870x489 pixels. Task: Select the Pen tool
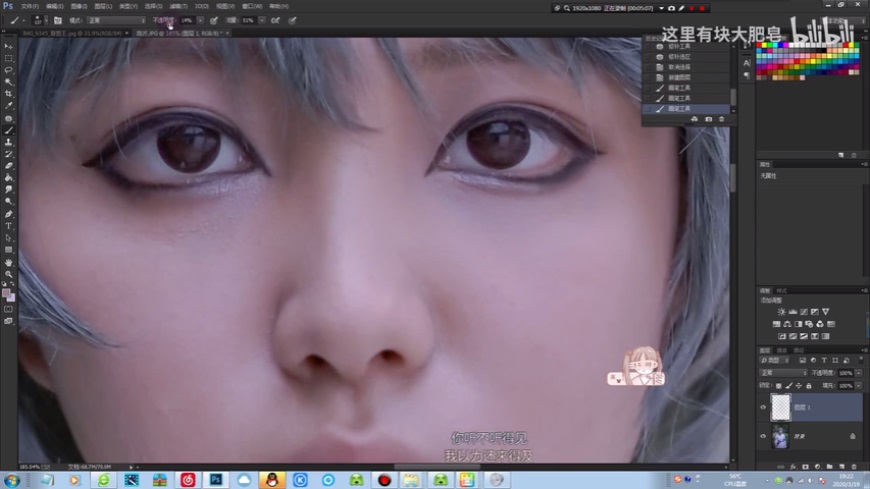coord(9,214)
